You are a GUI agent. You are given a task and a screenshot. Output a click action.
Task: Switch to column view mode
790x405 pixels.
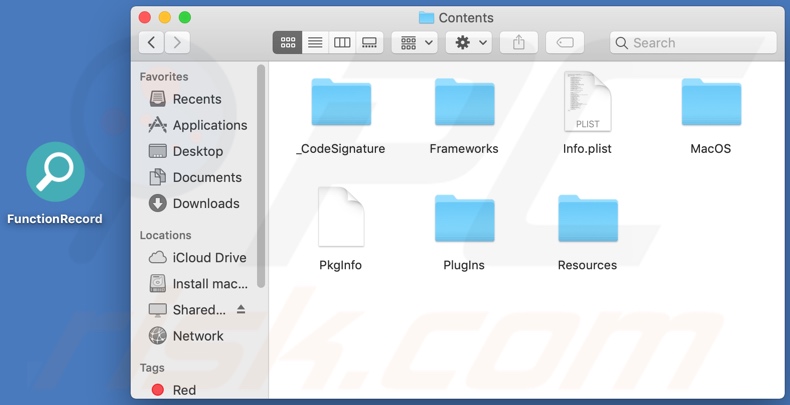click(x=342, y=43)
